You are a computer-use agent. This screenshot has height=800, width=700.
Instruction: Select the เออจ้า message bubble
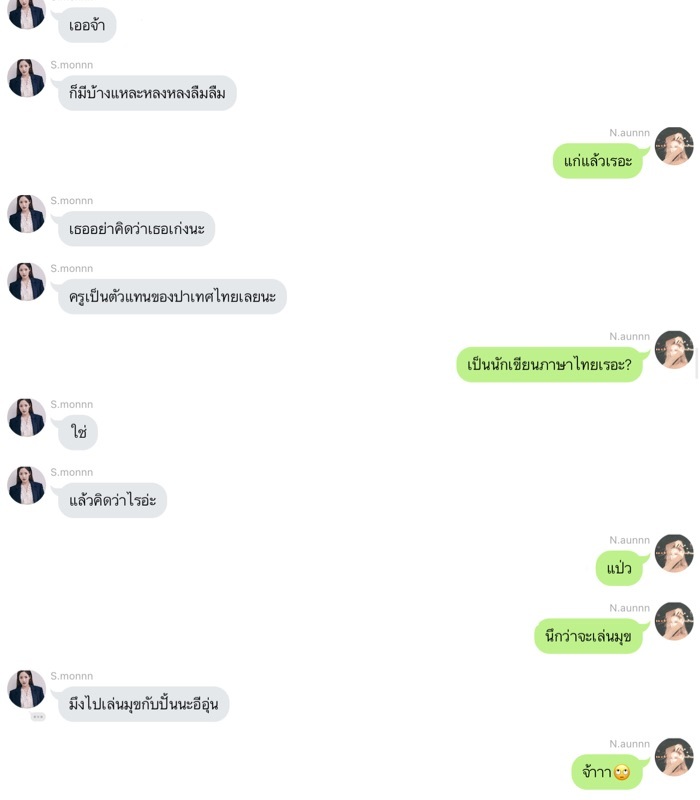click(87, 25)
